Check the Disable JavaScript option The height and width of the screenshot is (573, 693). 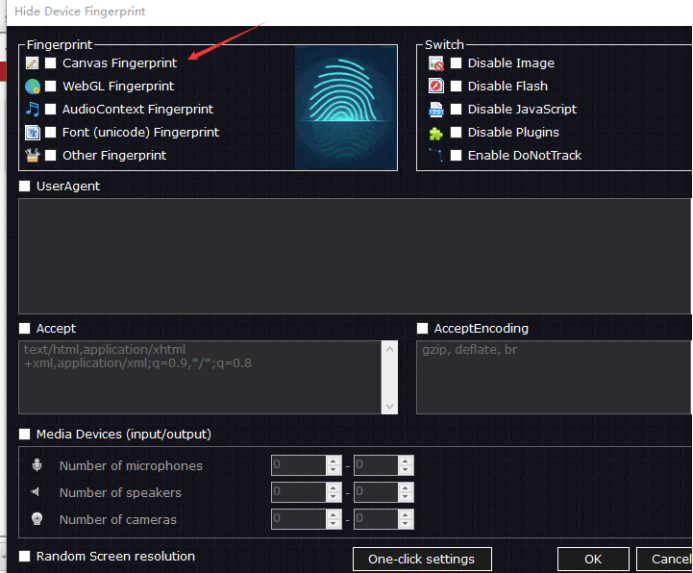(456, 109)
